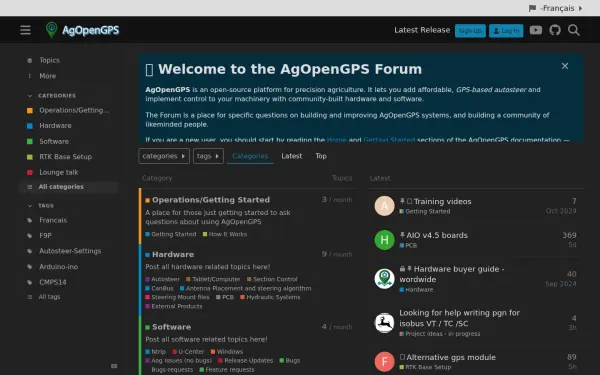Open the YouTube channel icon

click(536, 30)
